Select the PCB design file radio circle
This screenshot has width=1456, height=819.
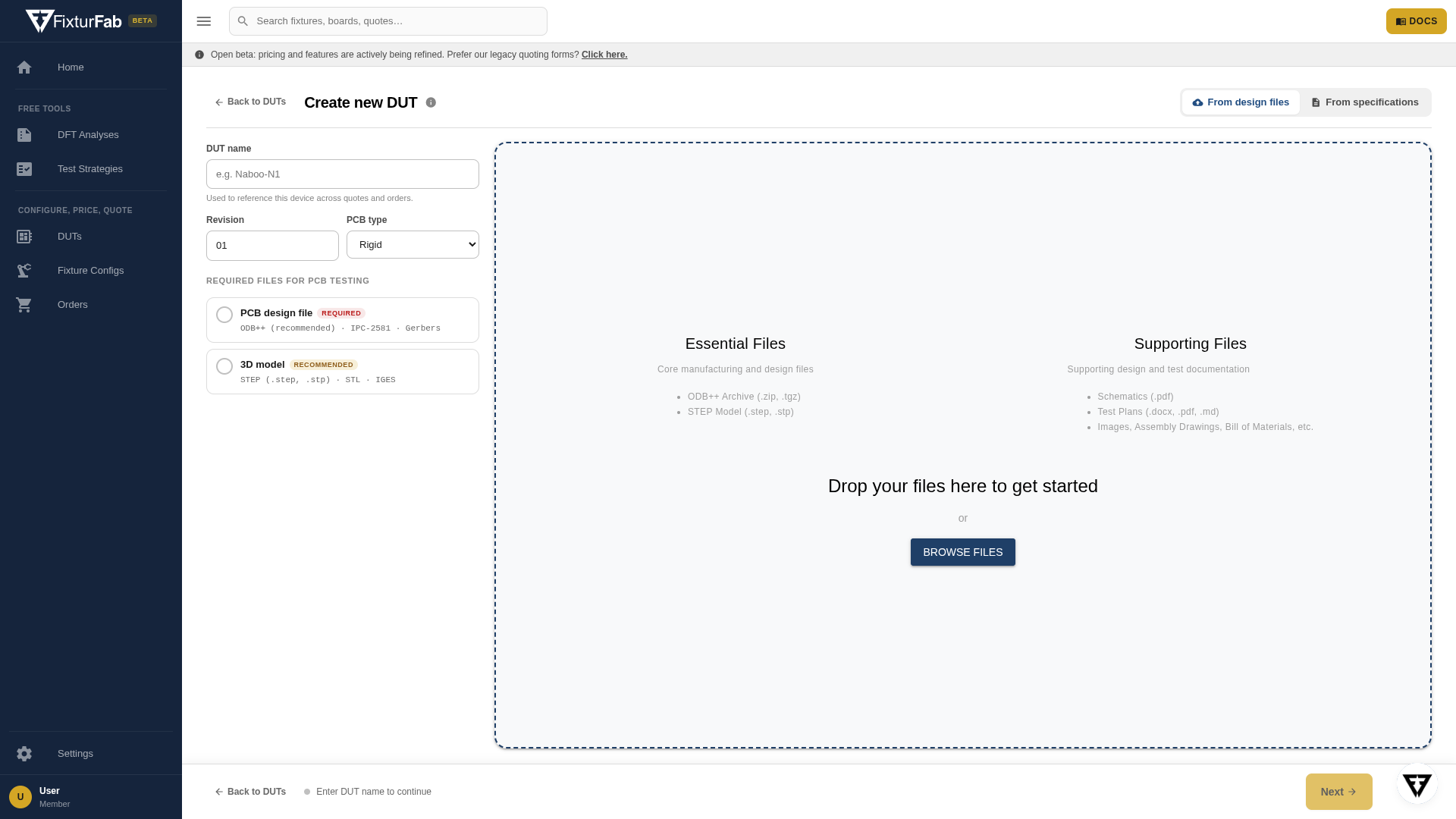click(224, 315)
